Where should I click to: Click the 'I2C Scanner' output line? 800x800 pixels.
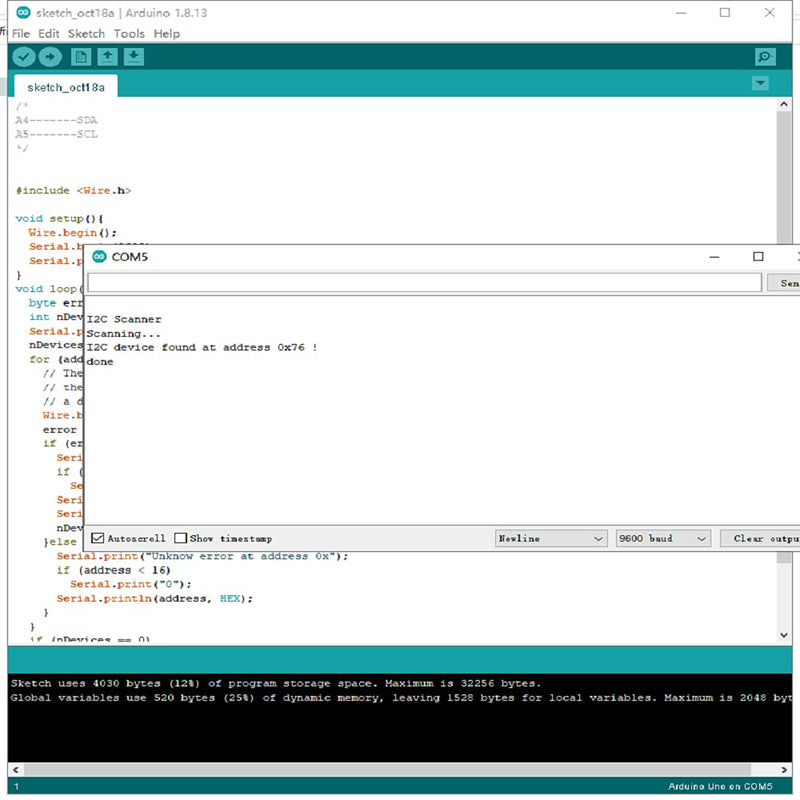[124, 319]
